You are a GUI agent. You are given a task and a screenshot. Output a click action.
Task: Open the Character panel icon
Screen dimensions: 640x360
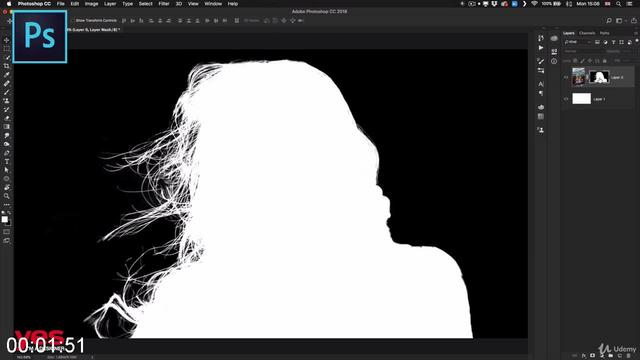[x=541, y=84]
